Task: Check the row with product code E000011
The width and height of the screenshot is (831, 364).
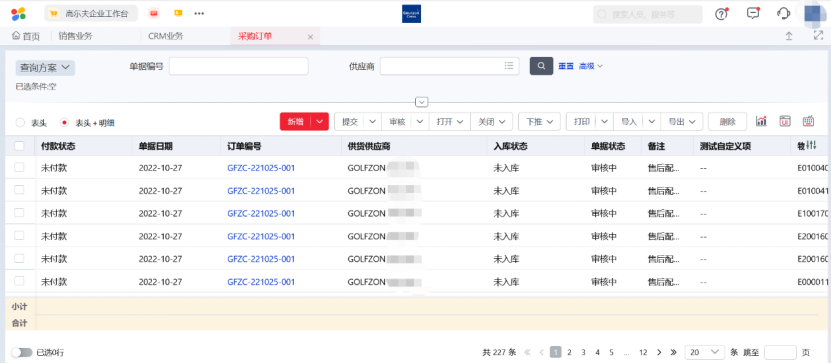Action: 19,281
